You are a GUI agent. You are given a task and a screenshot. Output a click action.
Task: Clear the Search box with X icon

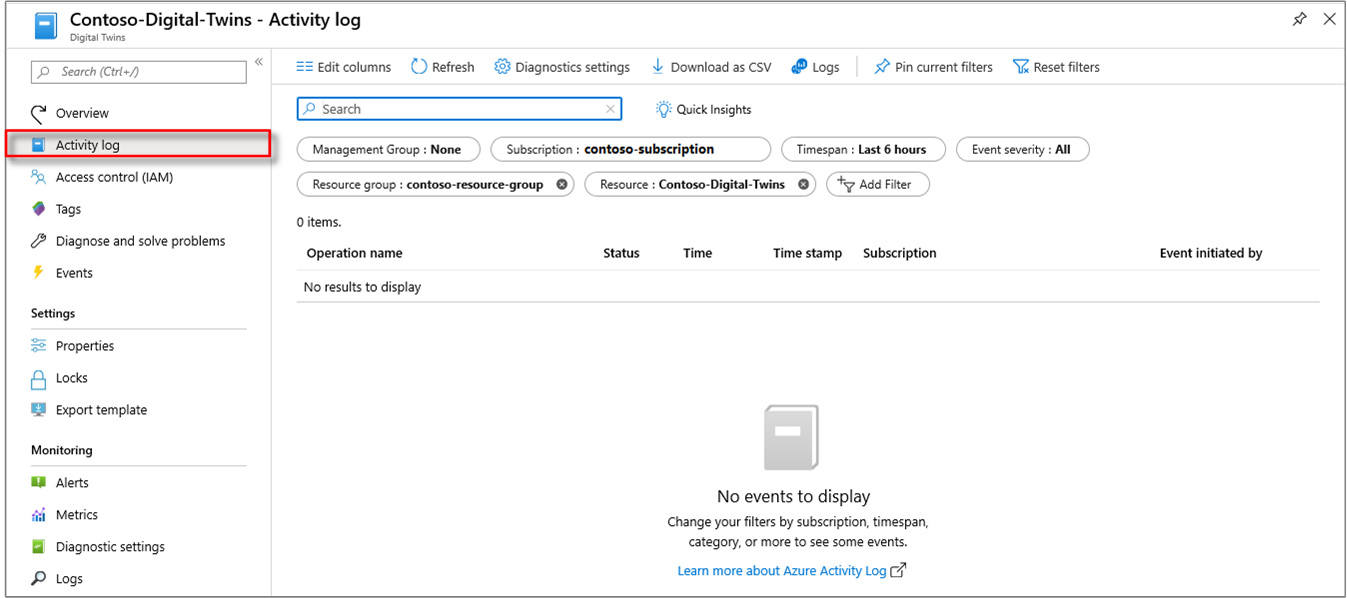pyautogui.click(x=610, y=109)
